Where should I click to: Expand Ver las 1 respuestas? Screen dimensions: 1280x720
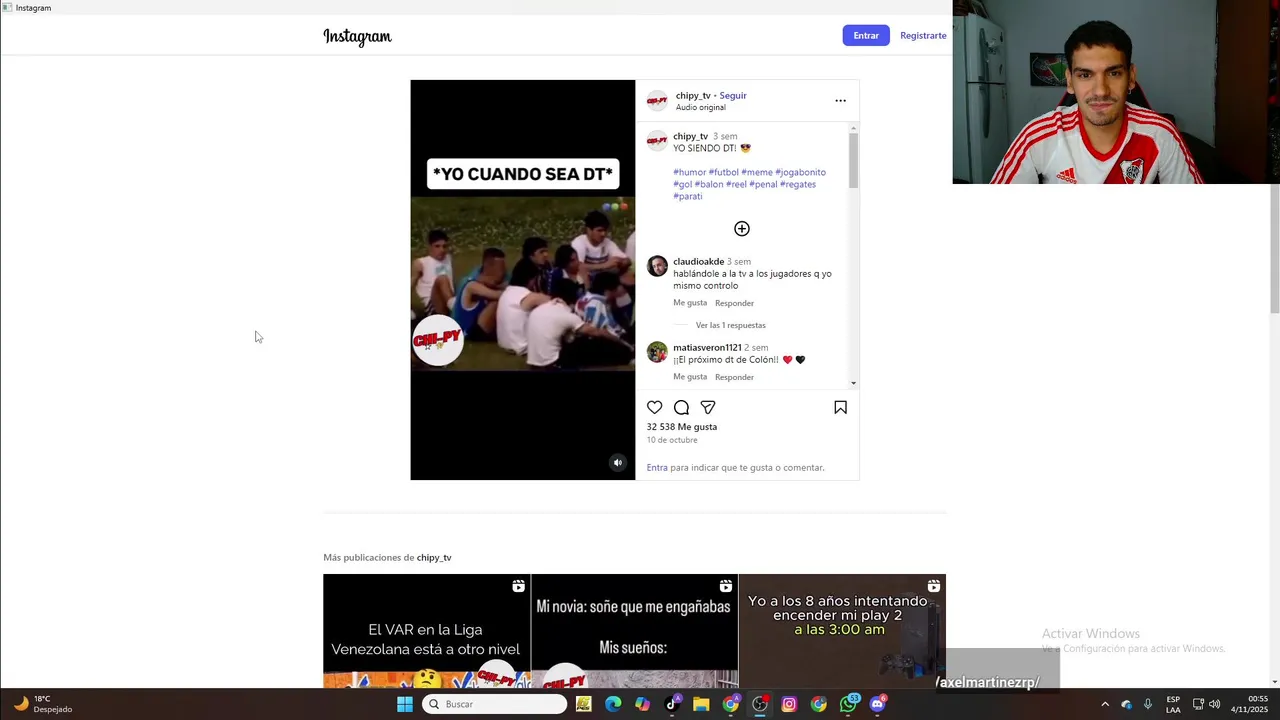point(731,325)
